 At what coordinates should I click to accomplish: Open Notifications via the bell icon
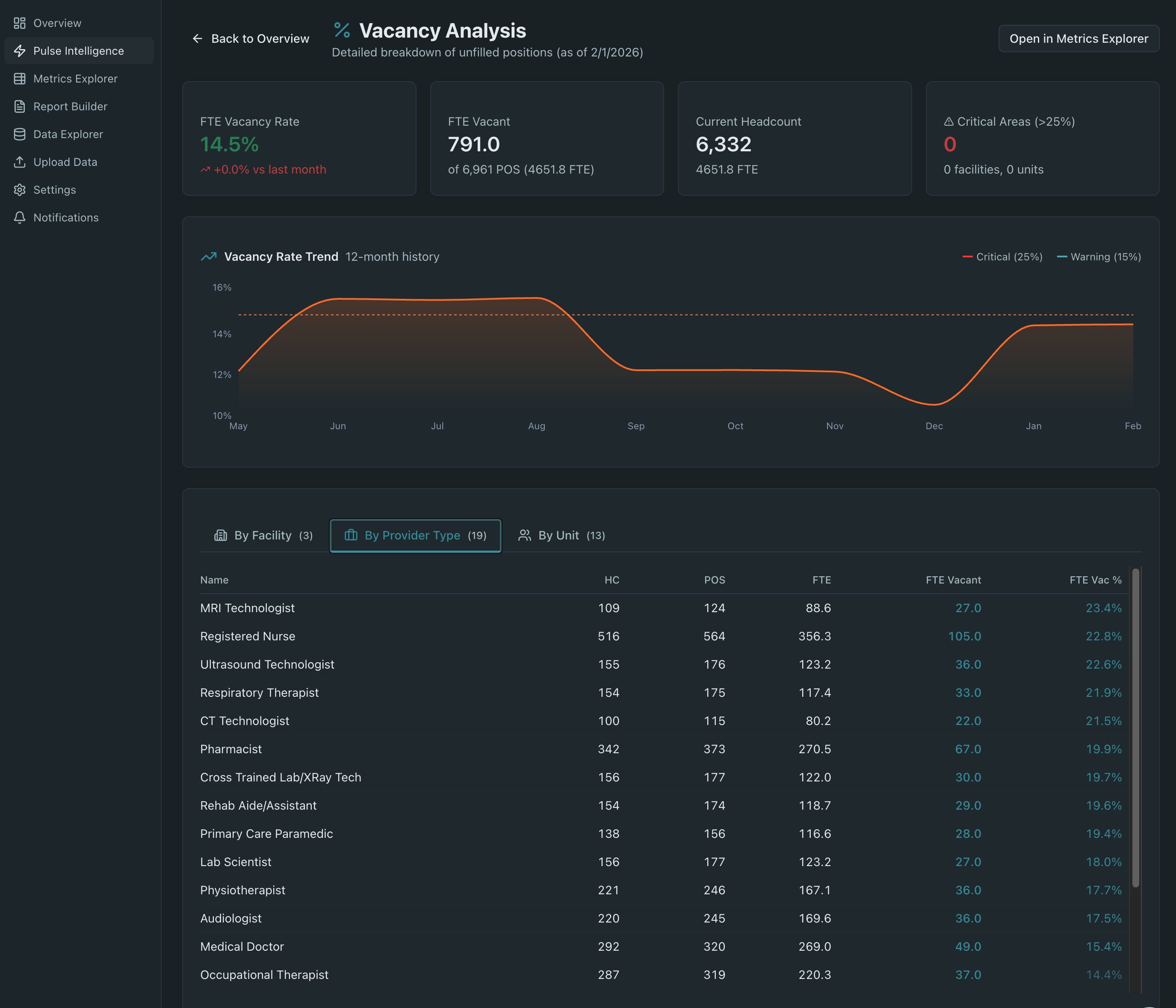tap(20, 217)
